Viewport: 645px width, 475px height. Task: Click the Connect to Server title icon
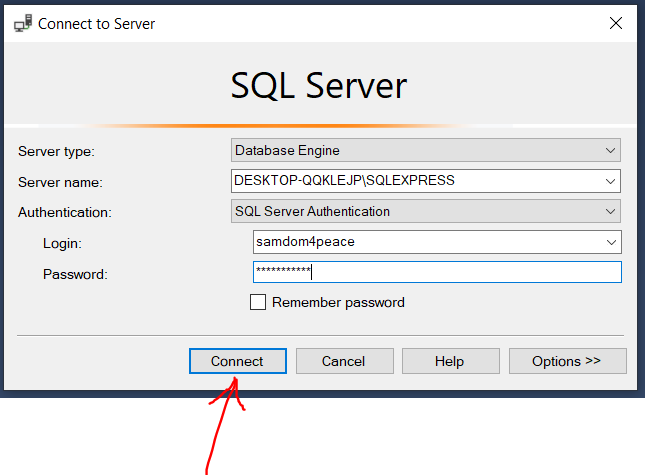pos(23,23)
